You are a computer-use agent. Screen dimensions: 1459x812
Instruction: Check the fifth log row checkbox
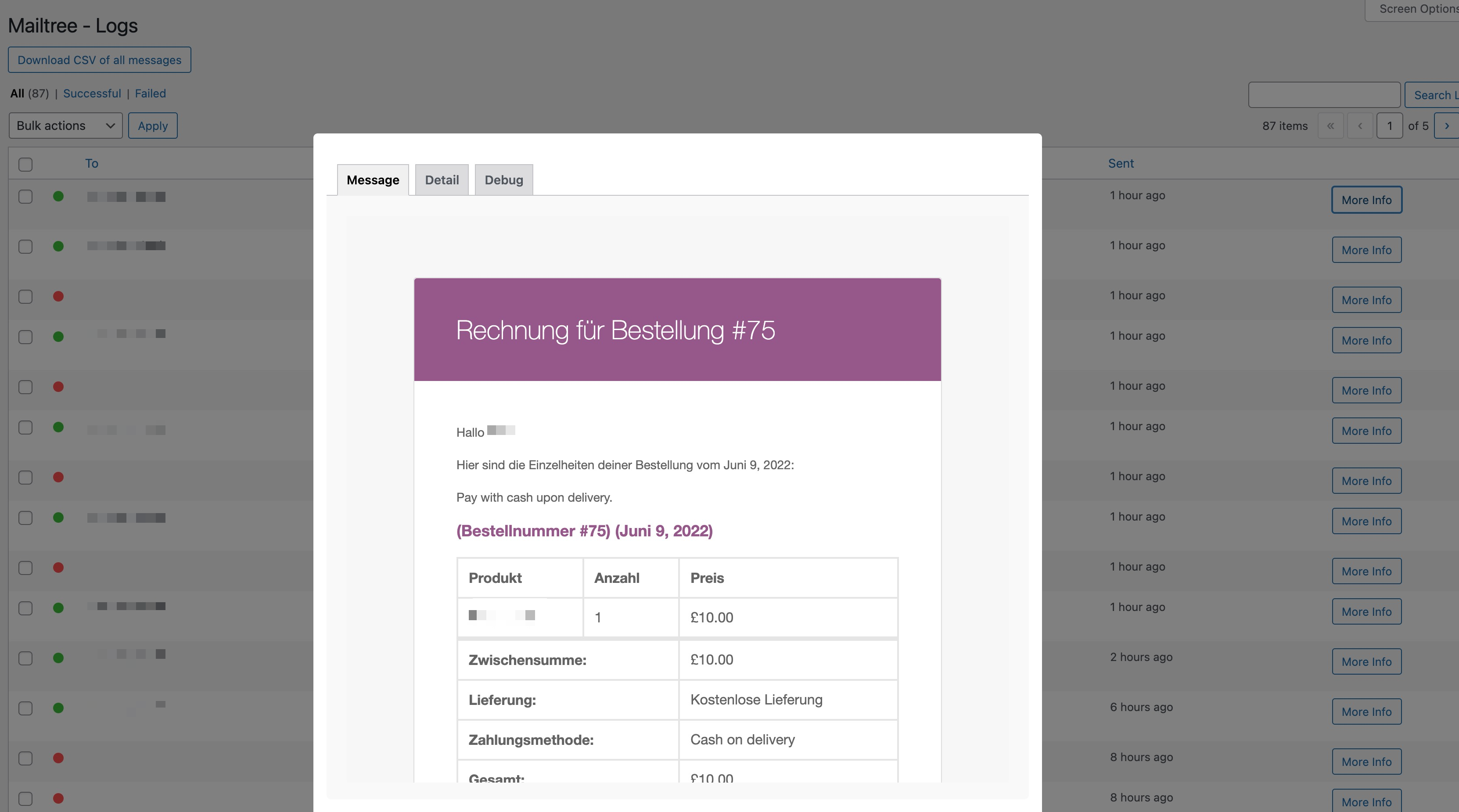(25, 387)
